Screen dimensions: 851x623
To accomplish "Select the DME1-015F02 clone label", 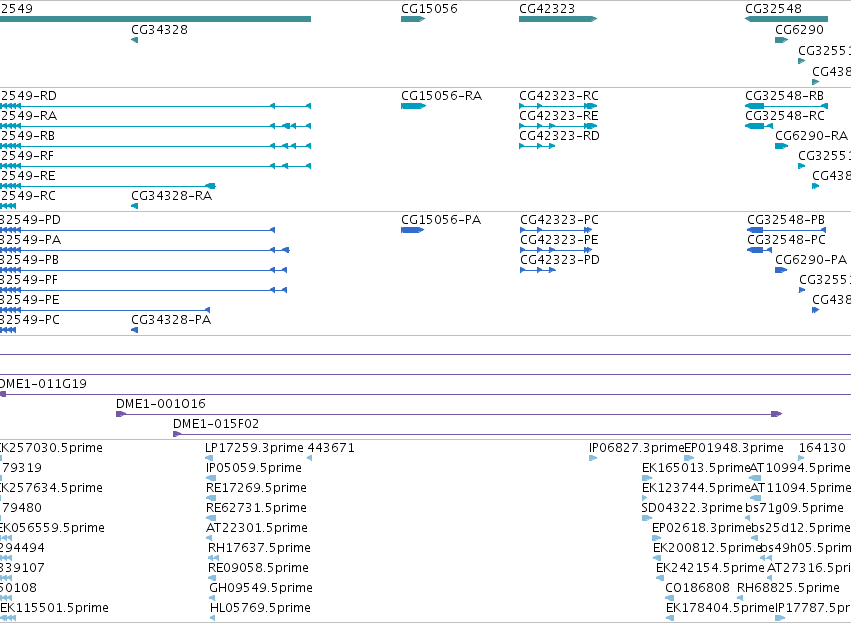I will (x=216, y=424).
